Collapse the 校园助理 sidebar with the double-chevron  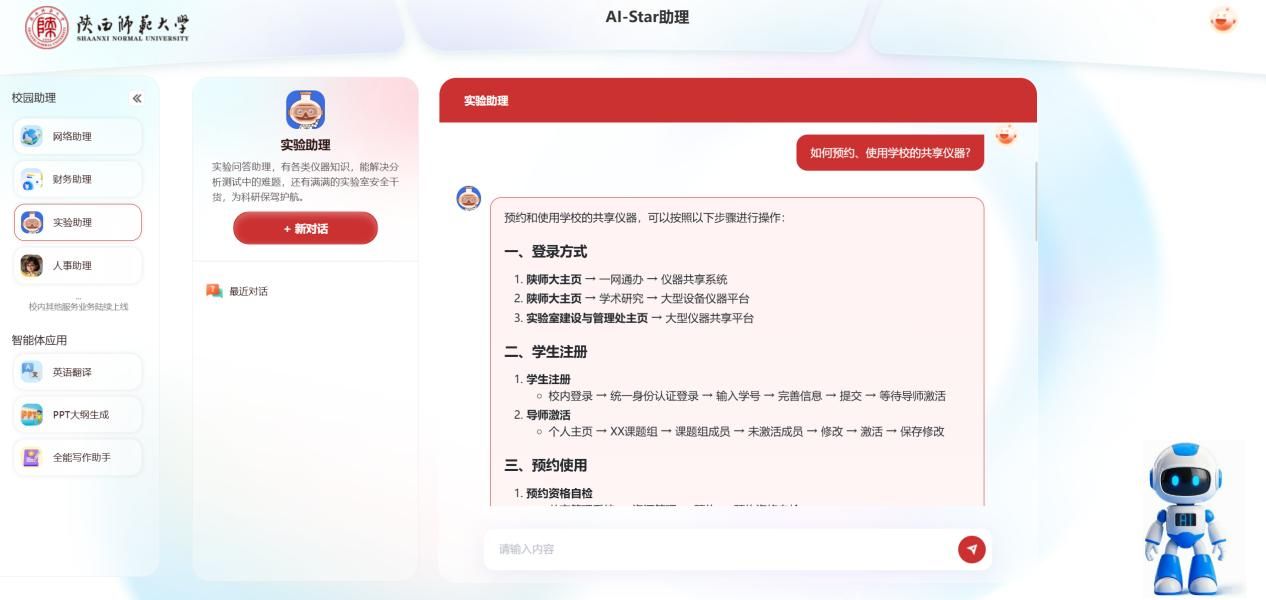click(x=137, y=98)
